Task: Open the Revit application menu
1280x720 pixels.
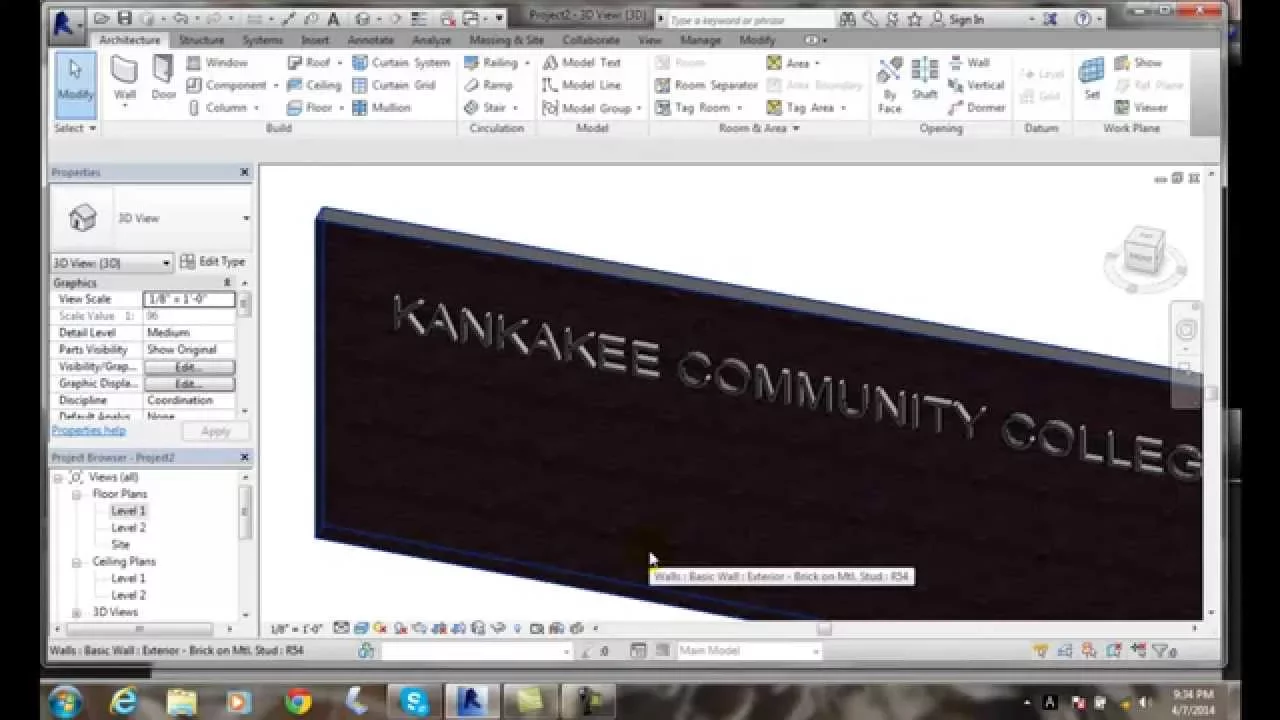Action: (x=66, y=23)
